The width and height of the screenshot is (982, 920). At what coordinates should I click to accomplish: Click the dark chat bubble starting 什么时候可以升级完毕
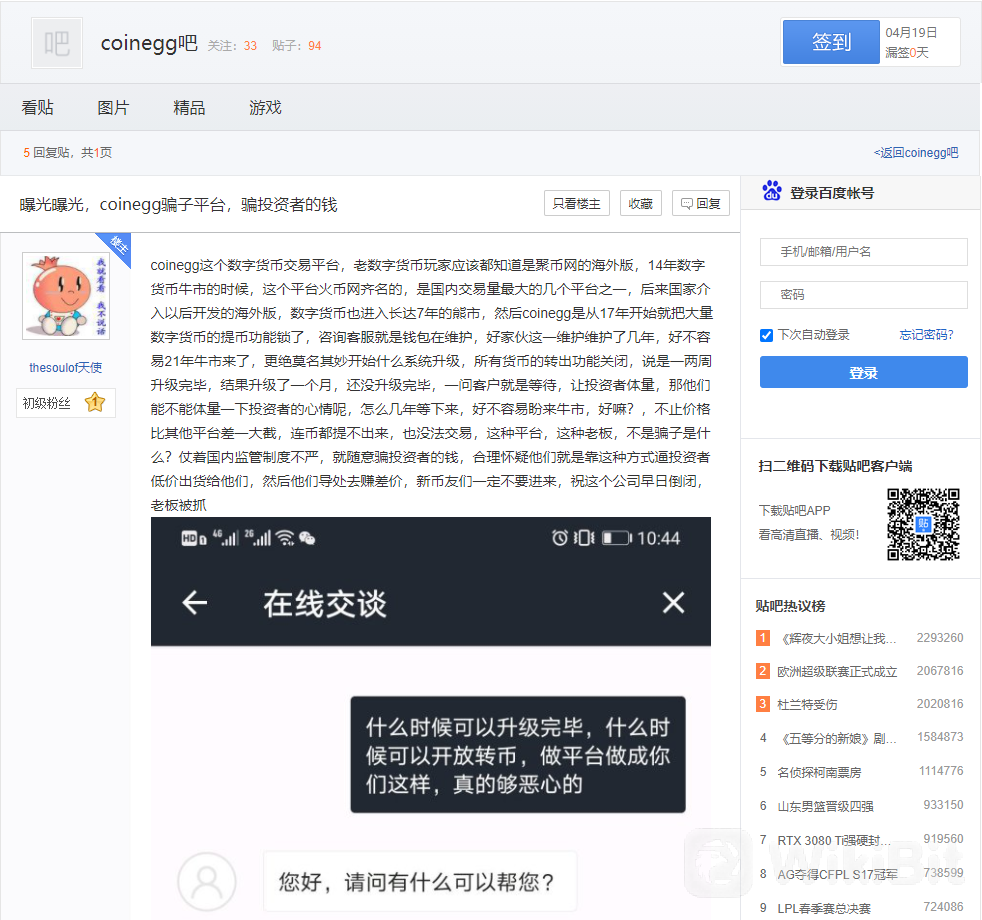[x=518, y=755]
